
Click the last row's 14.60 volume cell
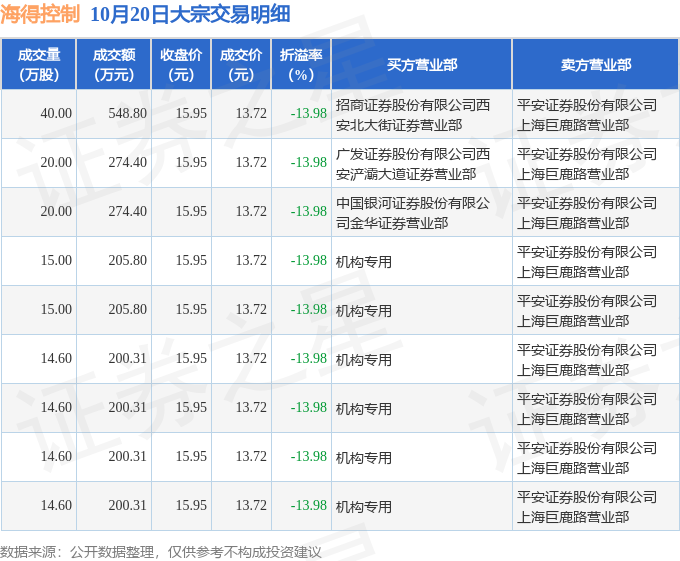tap(56, 506)
